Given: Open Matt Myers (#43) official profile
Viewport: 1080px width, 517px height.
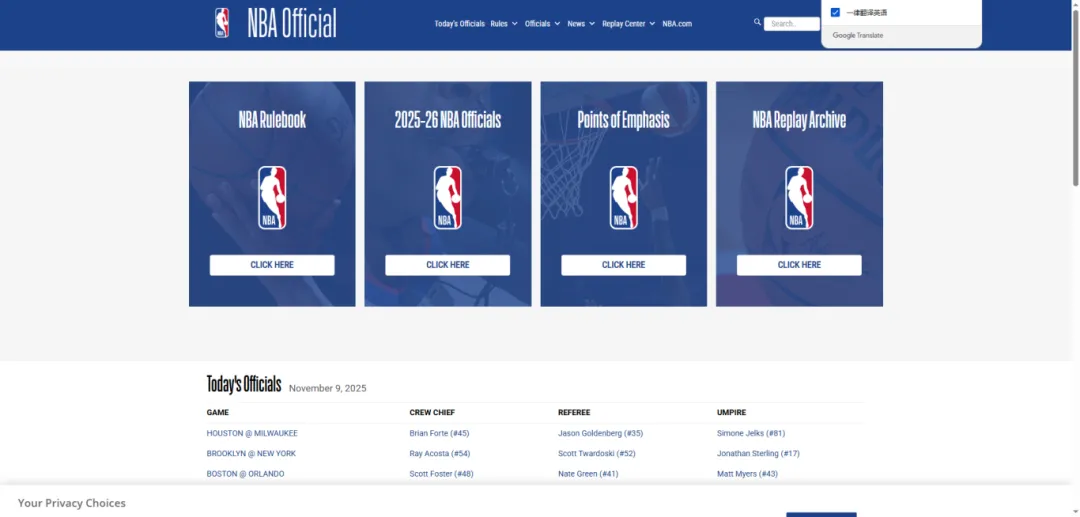Looking at the screenshot, I should (x=747, y=474).
